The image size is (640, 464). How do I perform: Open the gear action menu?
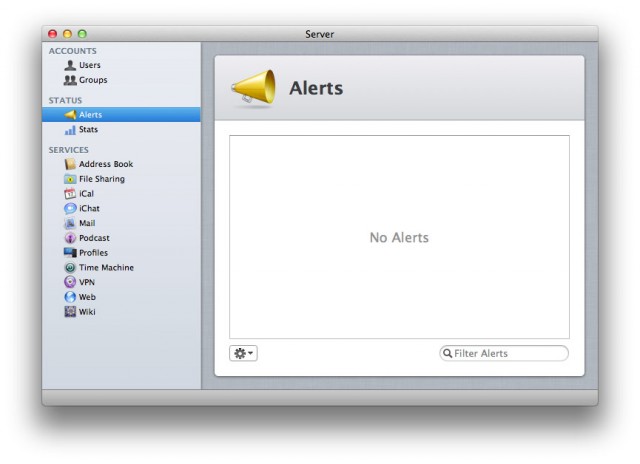point(243,353)
